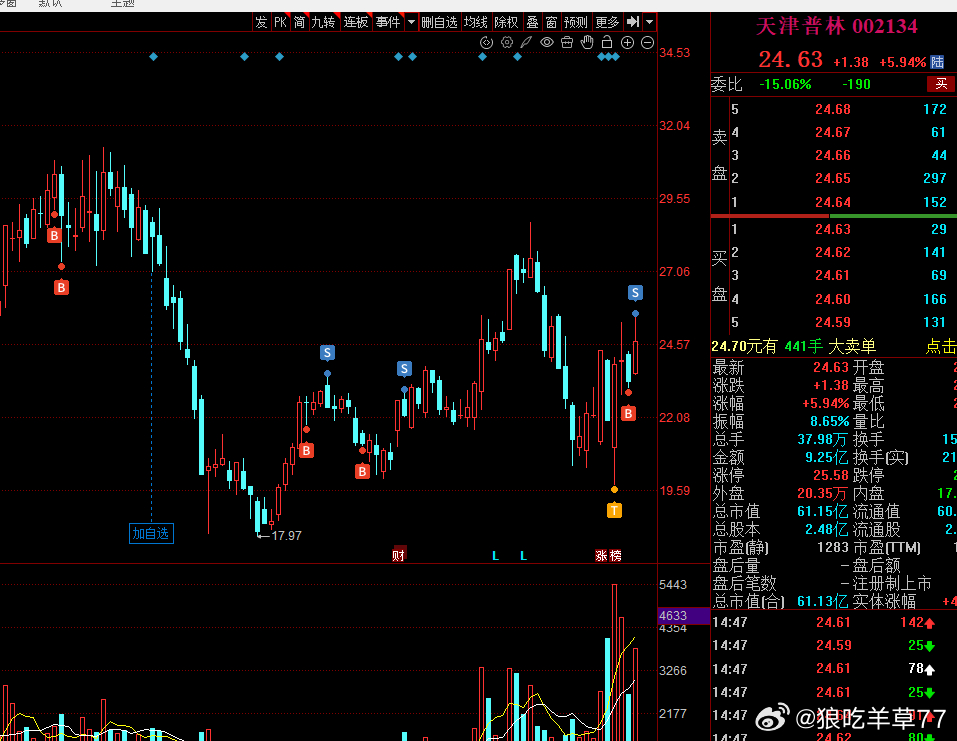Screen dimensions: 957x741
Task: Click the 17.97 low price label
Action: pyautogui.click(x=286, y=536)
